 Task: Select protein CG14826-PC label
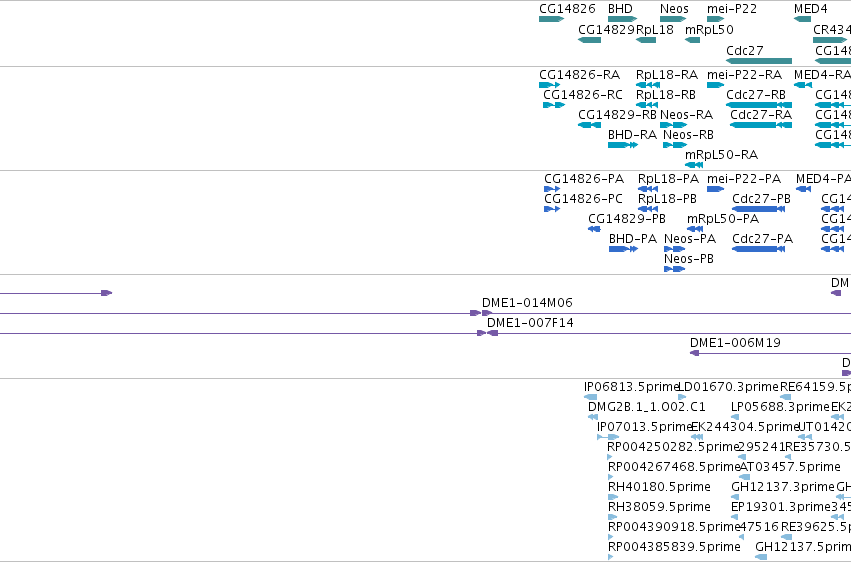(583, 199)
